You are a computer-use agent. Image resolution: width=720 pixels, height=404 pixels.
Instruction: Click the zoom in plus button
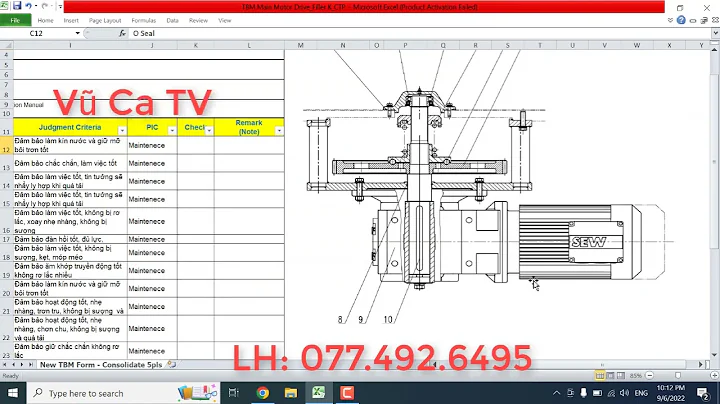714,376
